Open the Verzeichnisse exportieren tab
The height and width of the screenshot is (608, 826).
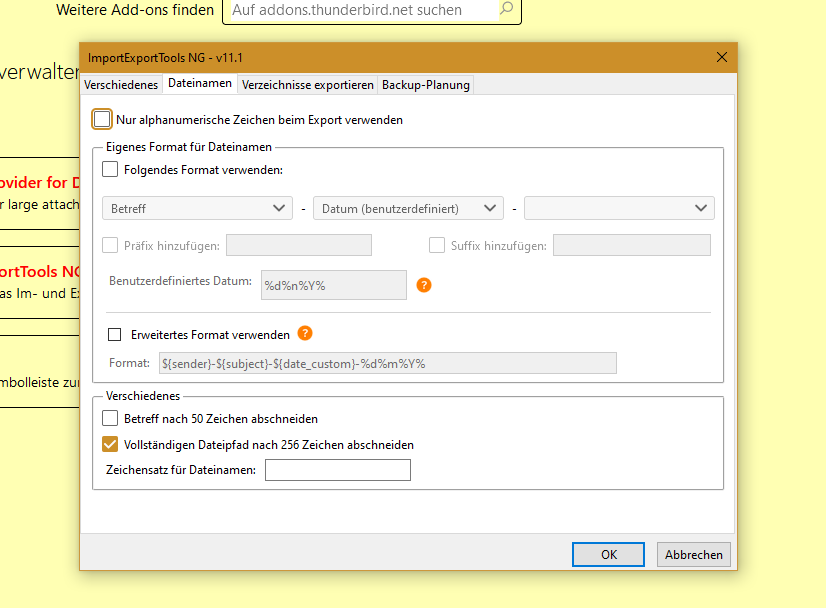[x=308, y=85]
